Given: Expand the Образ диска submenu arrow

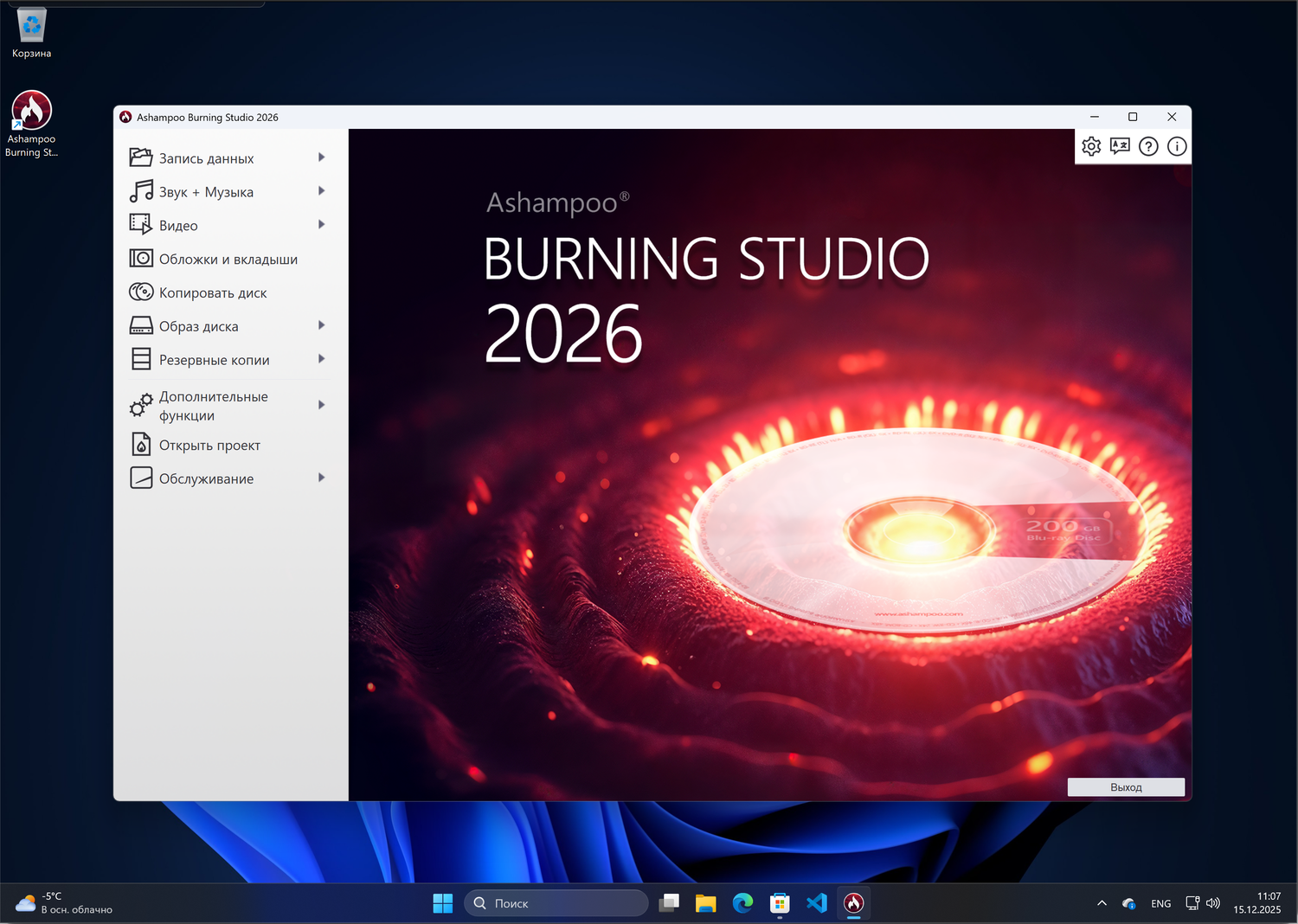Looking at the screenshot, I should pos(321,325).
